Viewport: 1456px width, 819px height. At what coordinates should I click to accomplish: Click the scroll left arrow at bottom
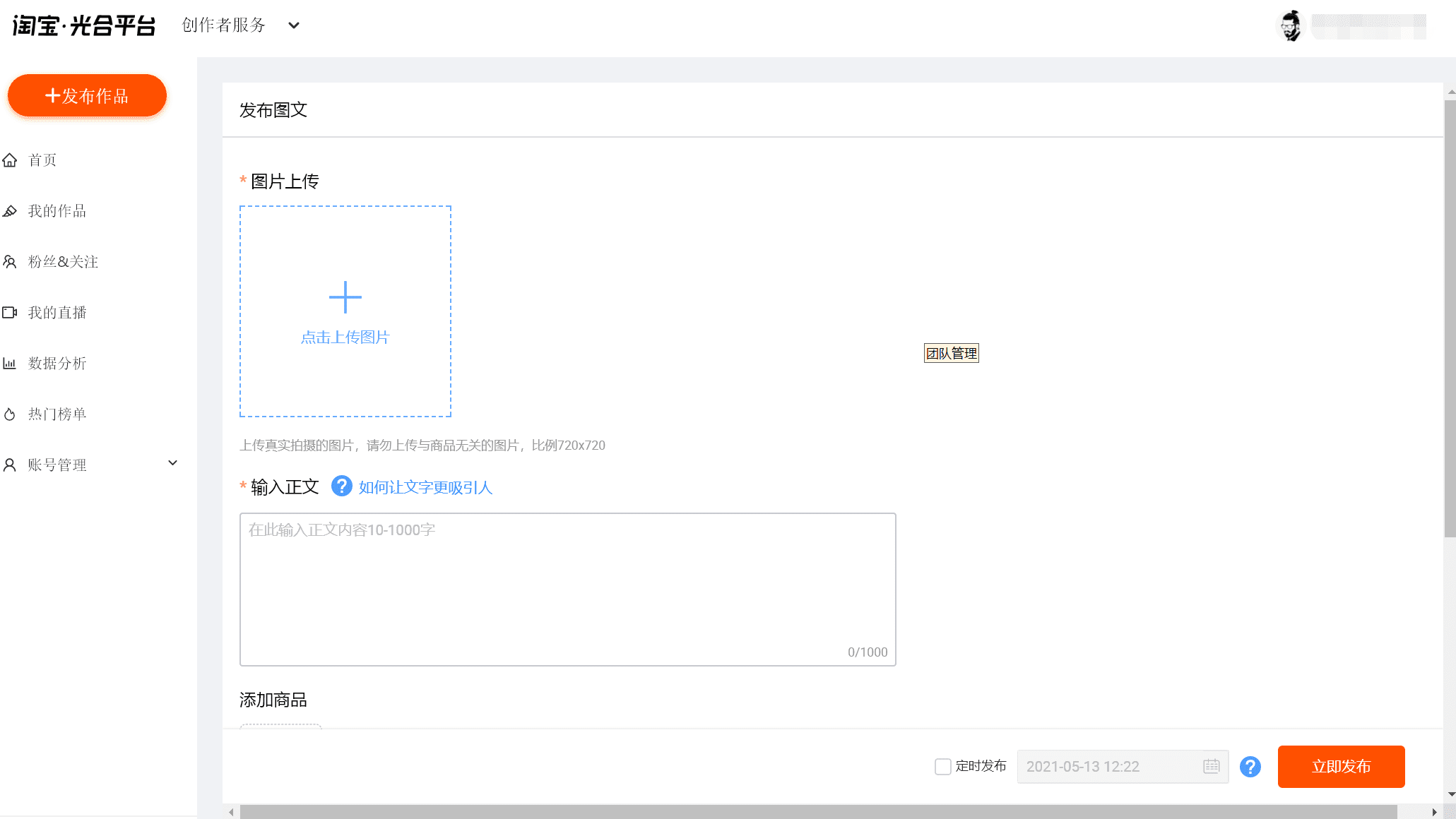click(231, 812)
